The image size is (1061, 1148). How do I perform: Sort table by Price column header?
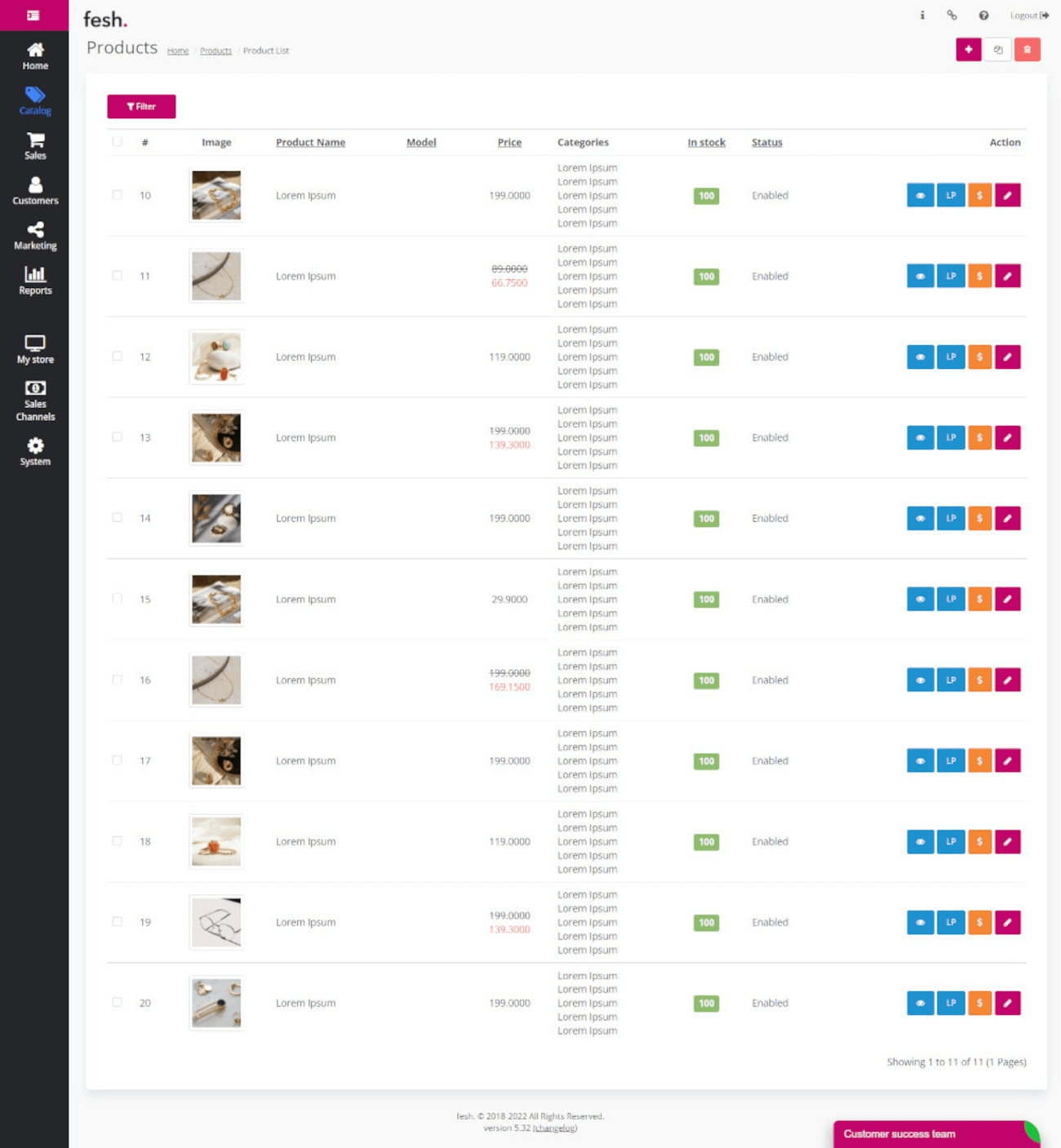(x=509, y=143)
